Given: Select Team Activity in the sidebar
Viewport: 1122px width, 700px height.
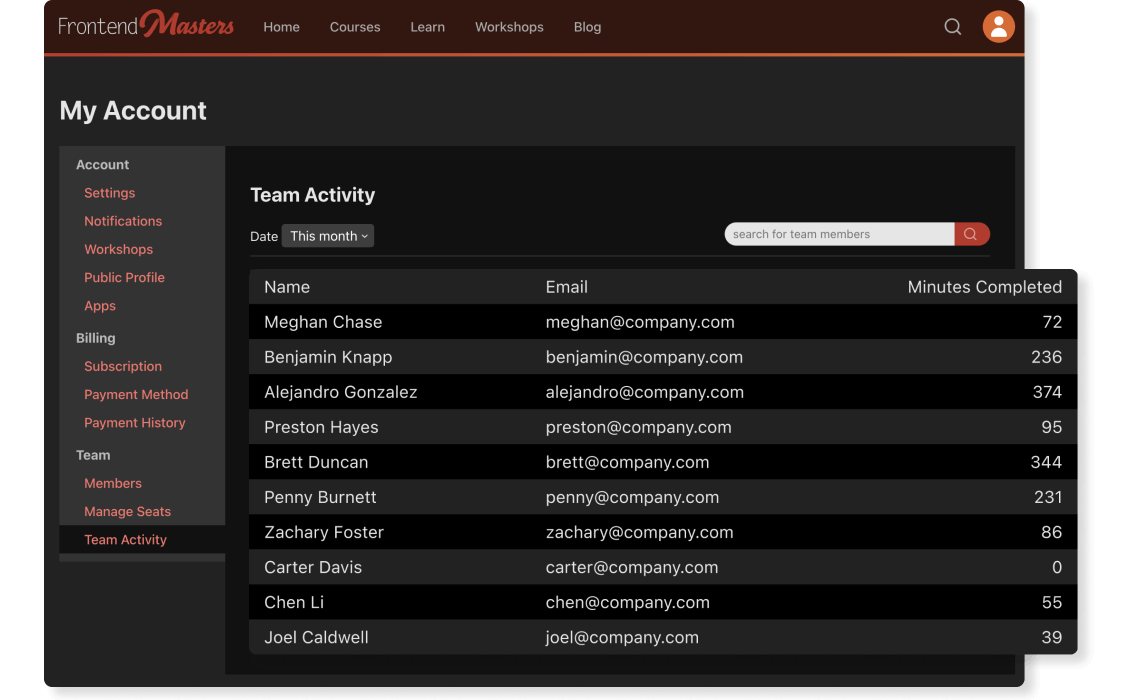Looking at the screenshot, I should 125,539.
